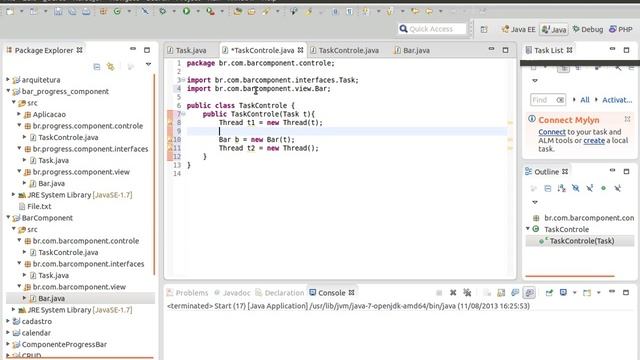Toggle Hide Non-Public Members in Outline

[603, 188]
